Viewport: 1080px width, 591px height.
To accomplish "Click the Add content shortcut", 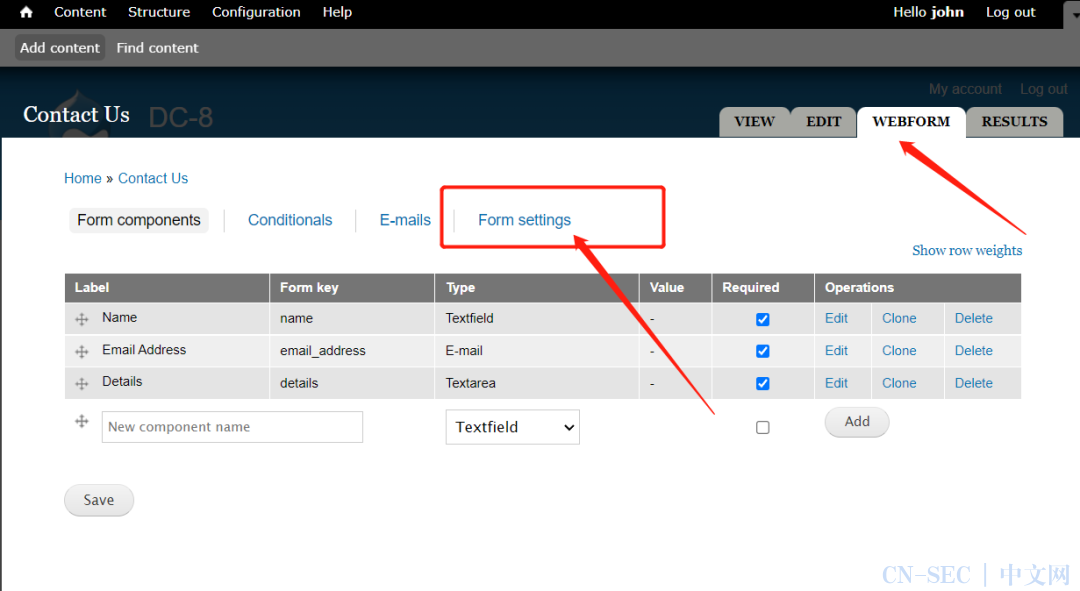I will tap(60, 48).
